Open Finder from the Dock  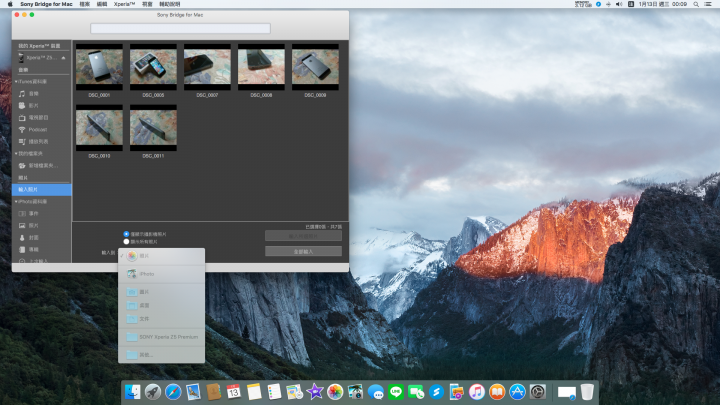click(133, 392)
